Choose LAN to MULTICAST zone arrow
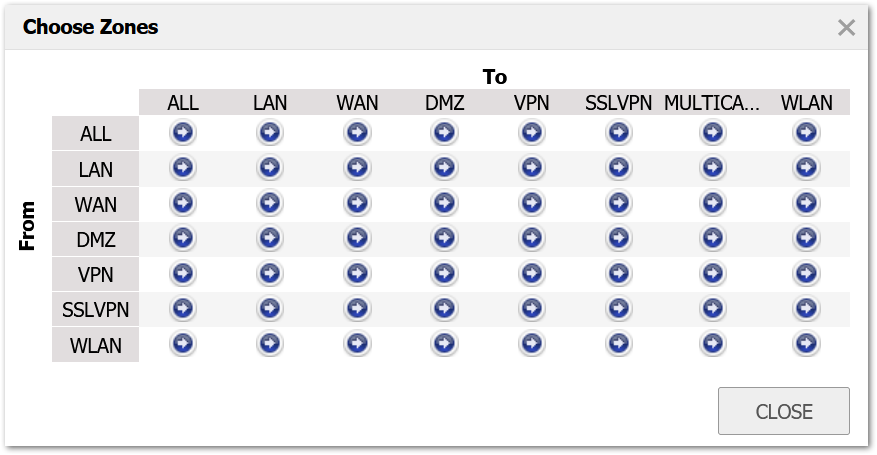877x455 pixels. tap(713, 168)
